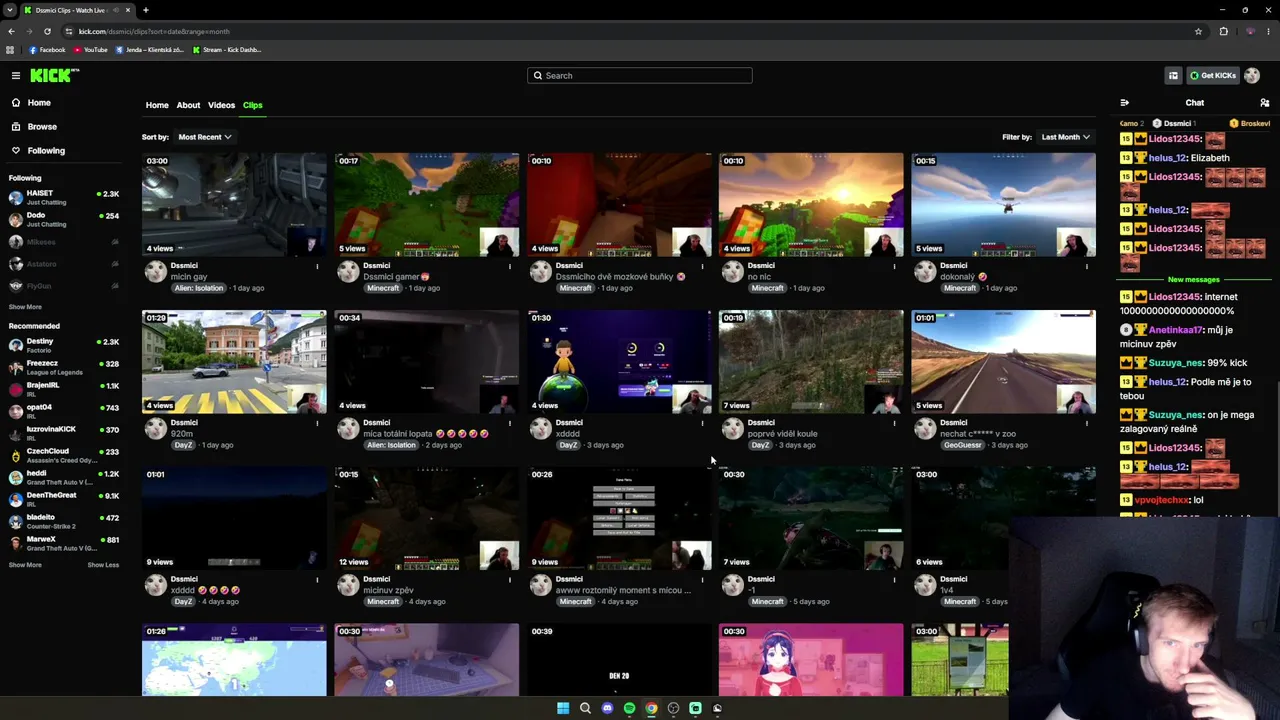
Task: Open Spotify from the taskbar
Action: 629,708
